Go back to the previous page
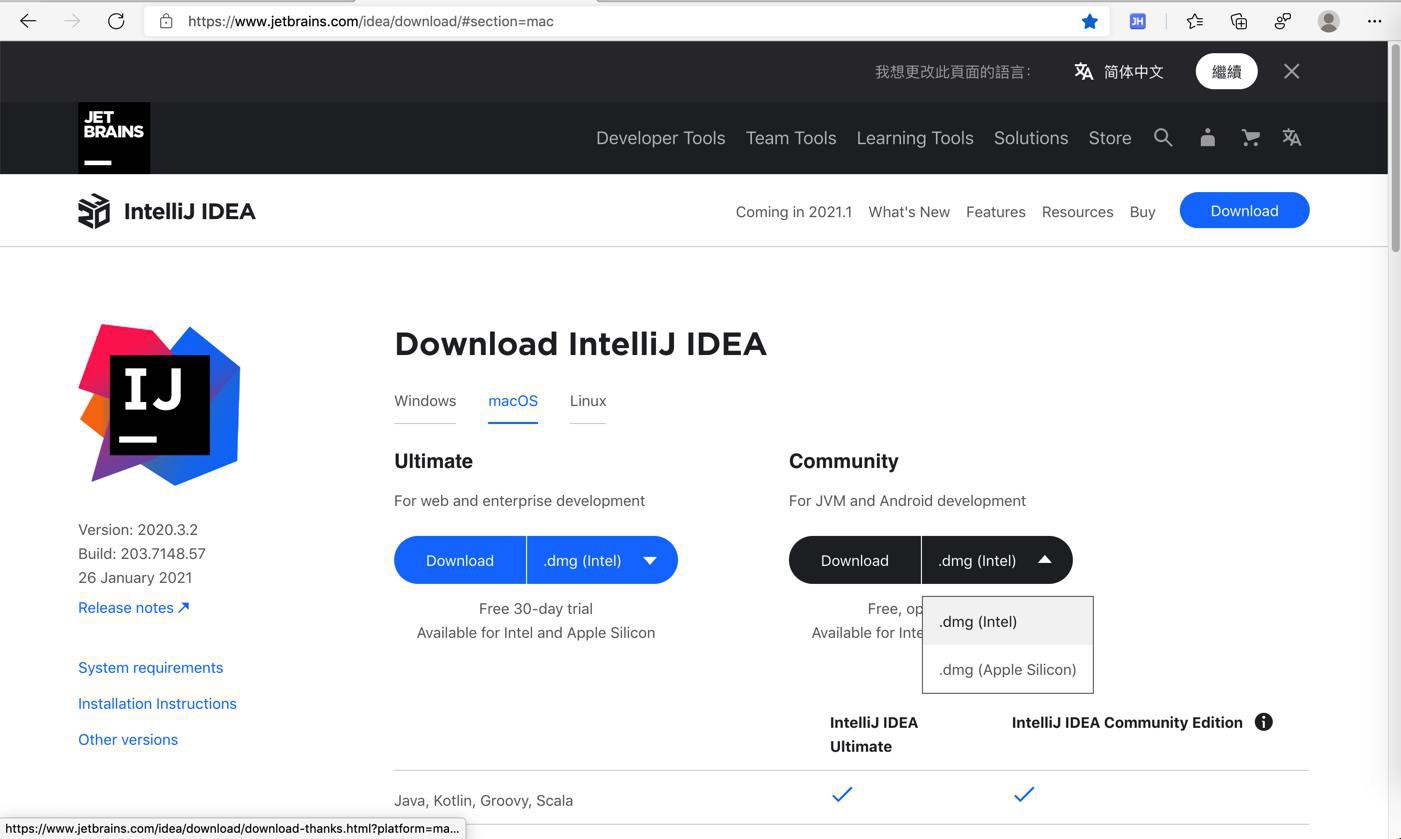This screenshot has height=839, width=1401. pyautogui.click(x=28, y=21)
